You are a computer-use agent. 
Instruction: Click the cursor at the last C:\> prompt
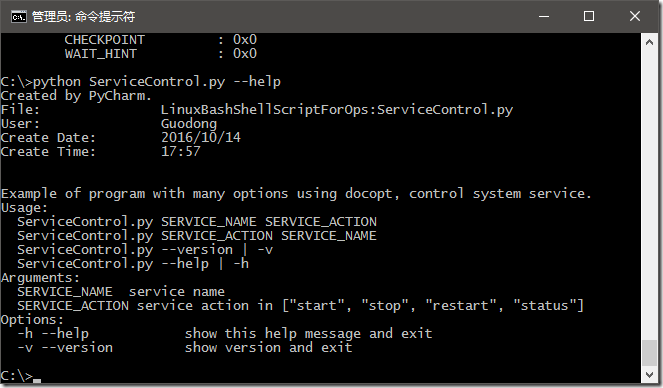pyautogui.click(x=37, y=379)
